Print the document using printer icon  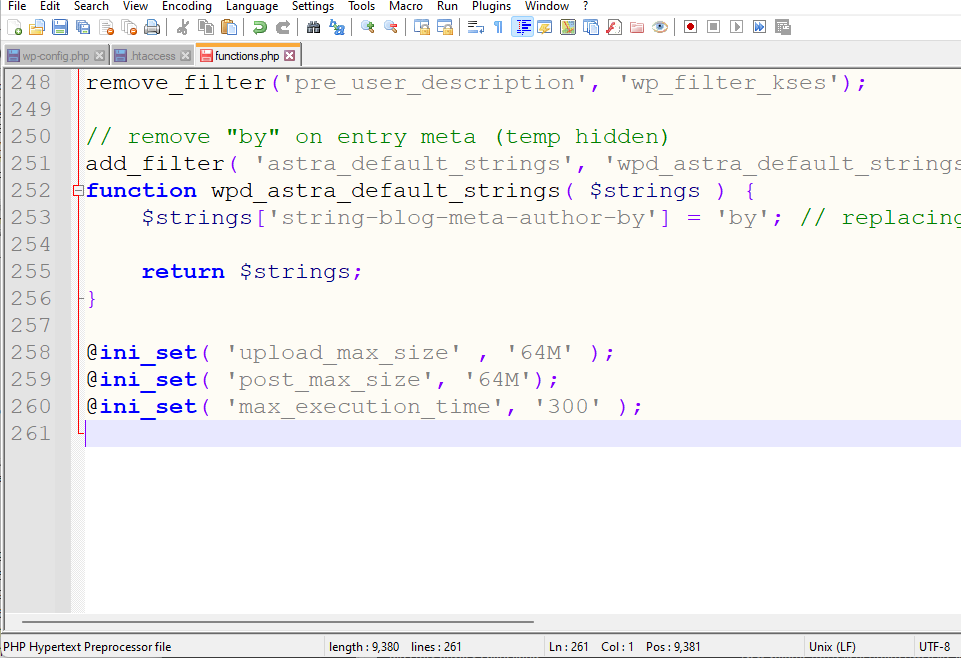click(152, 27)
